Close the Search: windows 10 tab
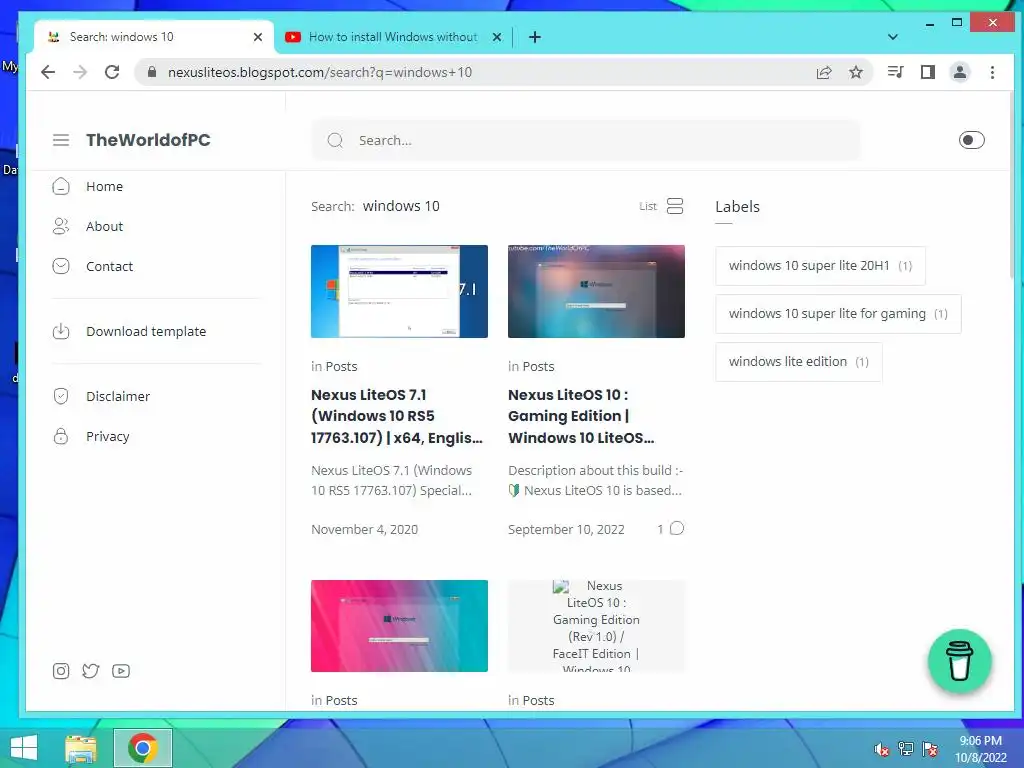This screenshot has height=768, width=1024. 258,37
